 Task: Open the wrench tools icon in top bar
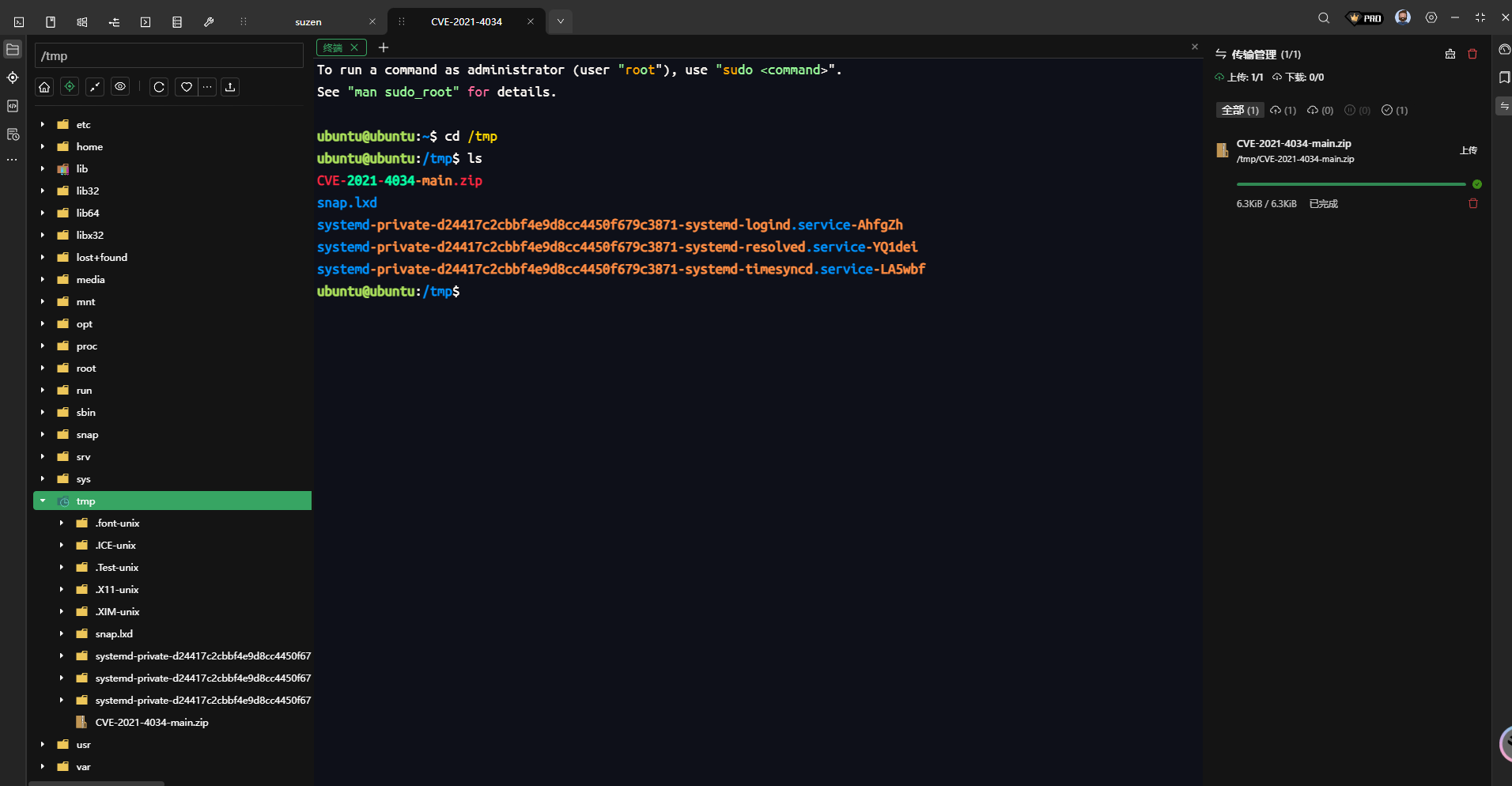tap(209, 22)
